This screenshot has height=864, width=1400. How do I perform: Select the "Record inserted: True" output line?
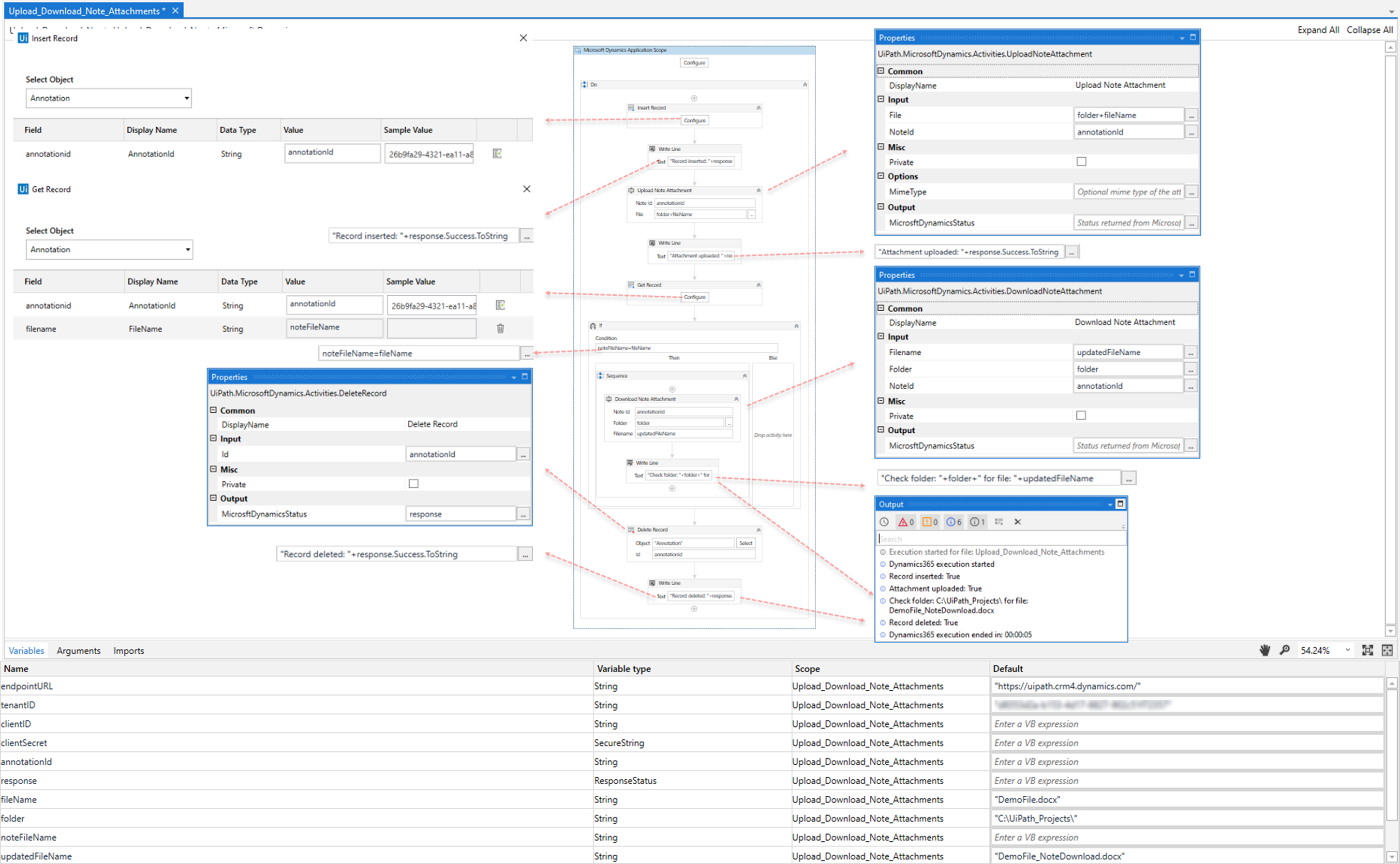coord(924,576)
